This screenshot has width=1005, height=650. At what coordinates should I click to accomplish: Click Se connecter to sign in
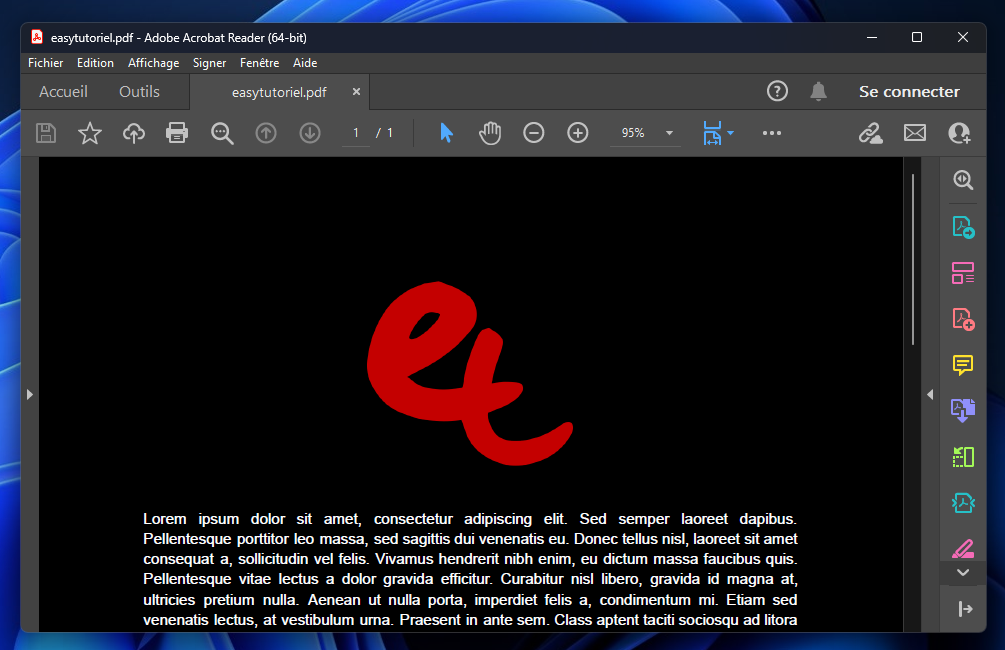[909, 92]
